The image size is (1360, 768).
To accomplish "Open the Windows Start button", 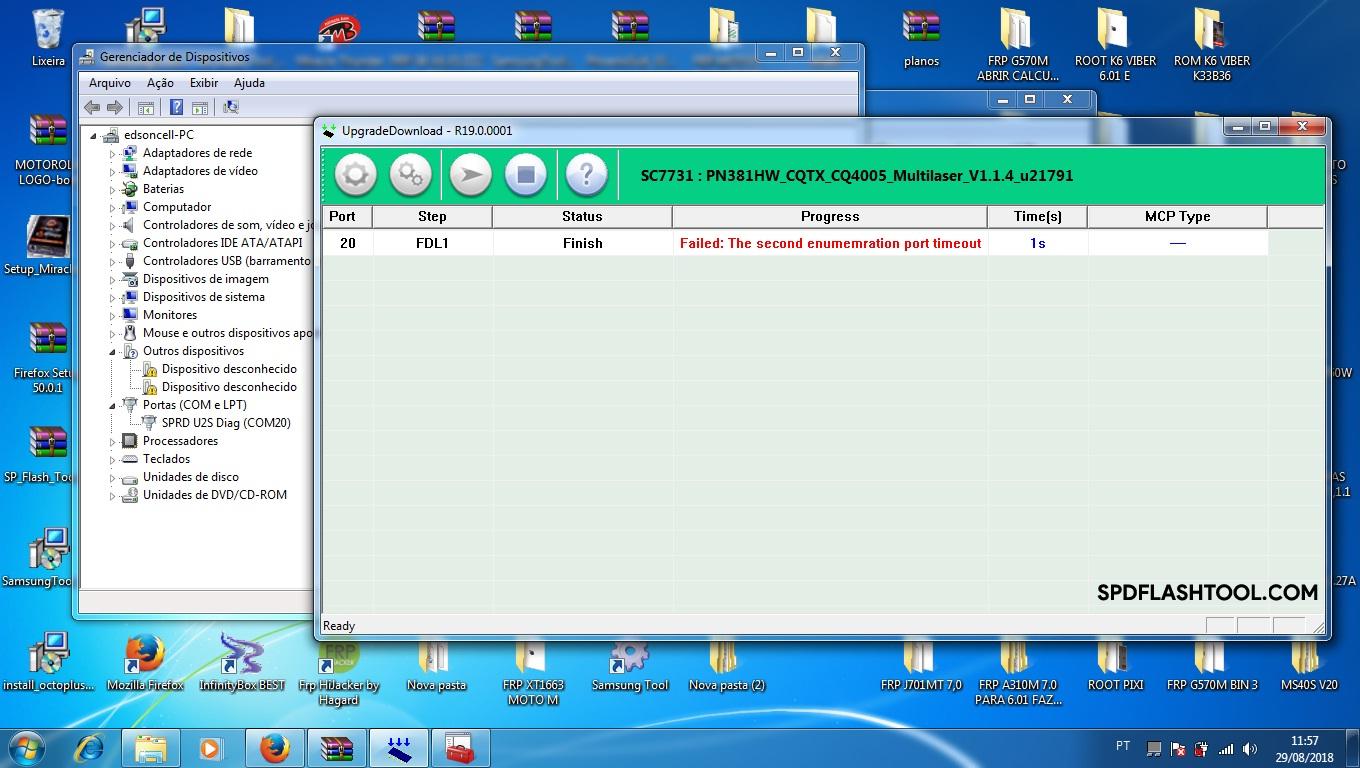I will (26, 748).
